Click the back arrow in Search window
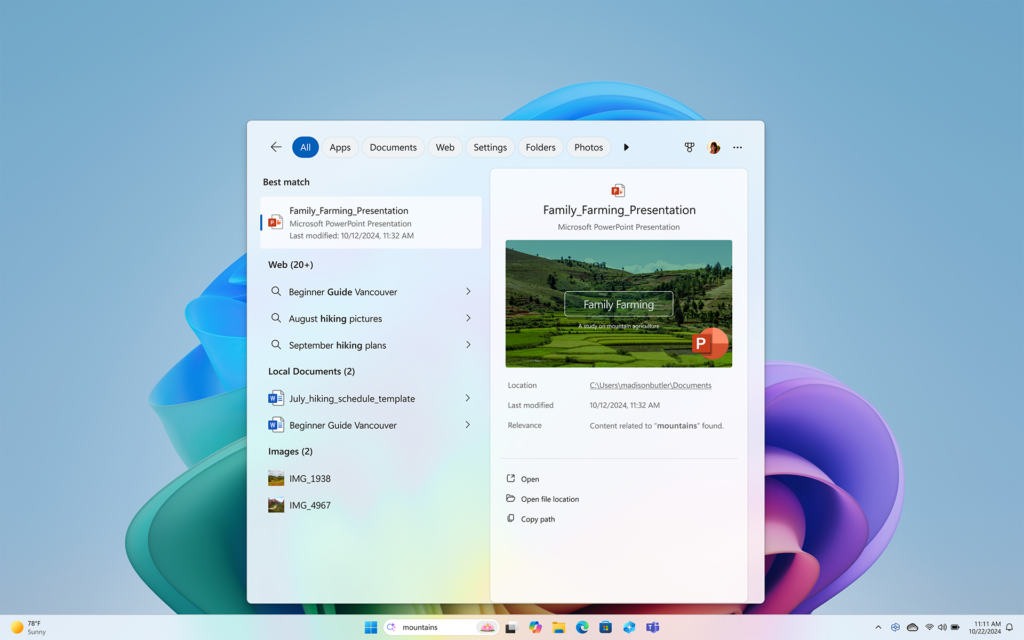This screenshot has width=1024, height=640. click(x=276, y=146)
